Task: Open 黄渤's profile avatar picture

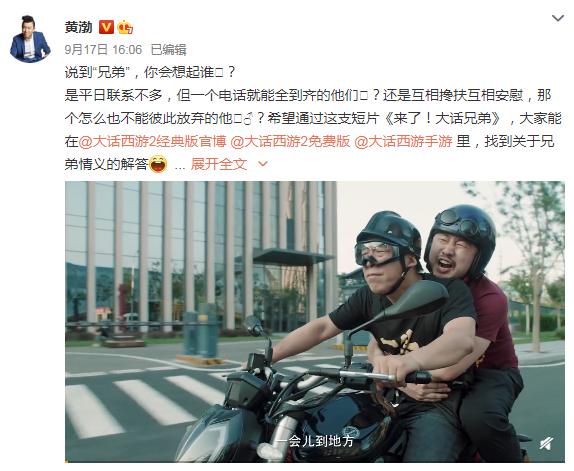Action: [30, 40]
